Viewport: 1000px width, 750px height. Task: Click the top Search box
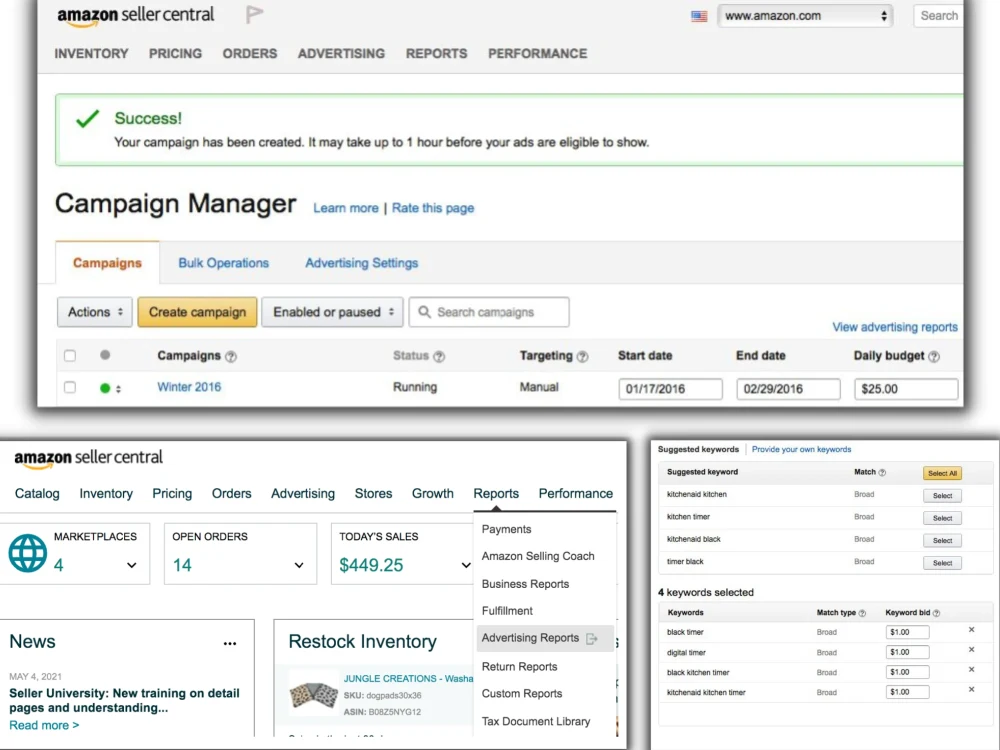point(938,16)
